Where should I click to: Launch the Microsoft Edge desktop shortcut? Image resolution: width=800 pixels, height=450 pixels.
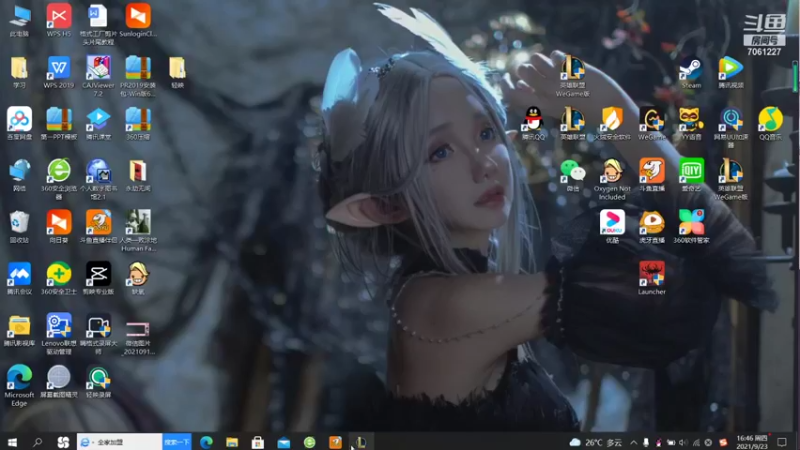19,385
